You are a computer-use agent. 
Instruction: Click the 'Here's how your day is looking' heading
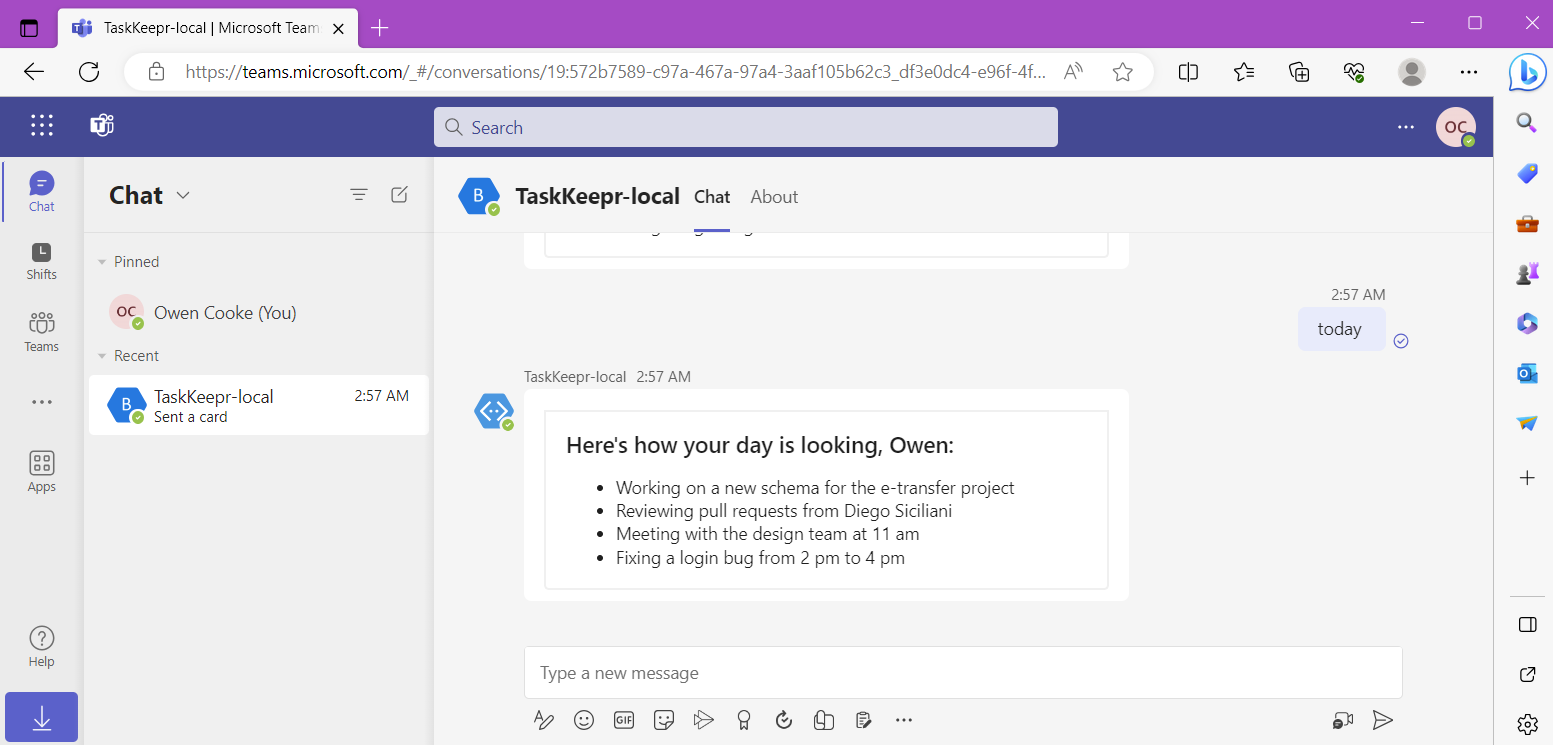point(760,445)
